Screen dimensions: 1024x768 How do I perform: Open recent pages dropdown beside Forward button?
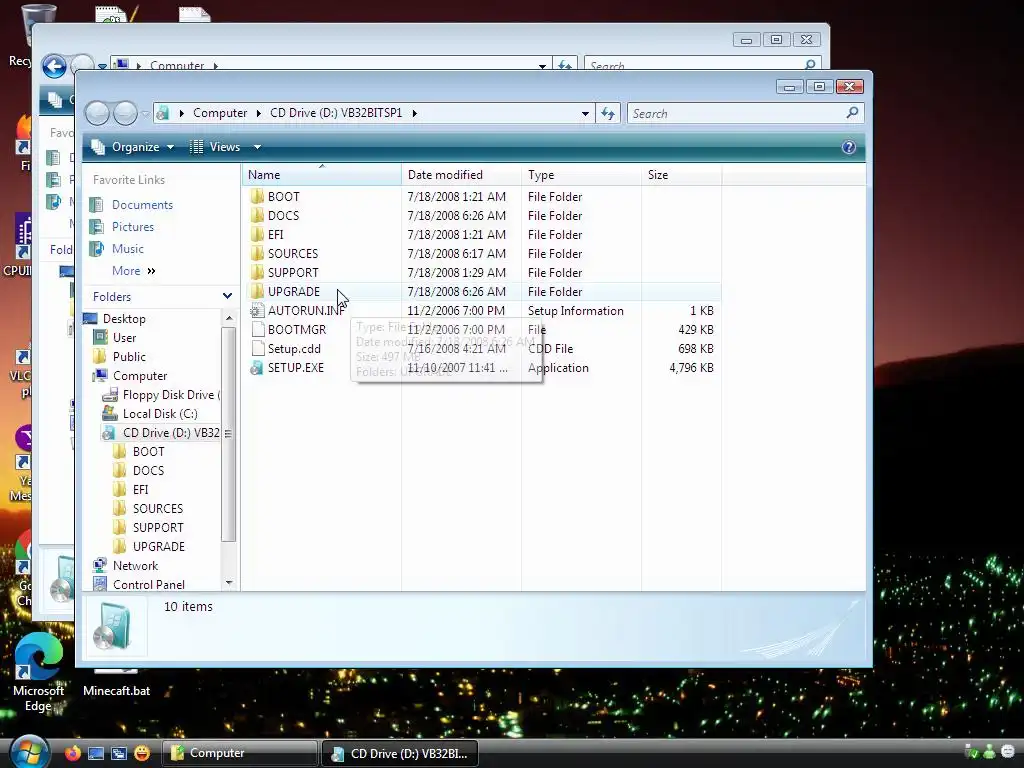tap(145, 114)
